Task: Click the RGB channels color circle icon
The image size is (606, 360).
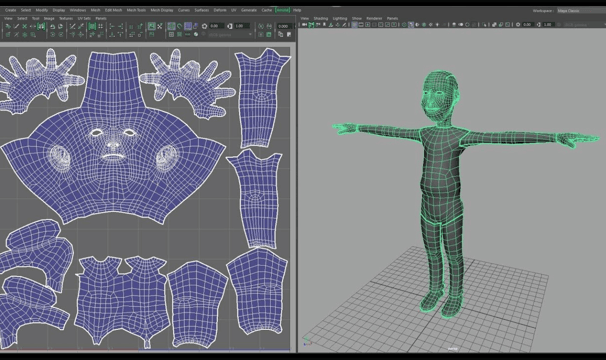Action: [x=196, y=34]
